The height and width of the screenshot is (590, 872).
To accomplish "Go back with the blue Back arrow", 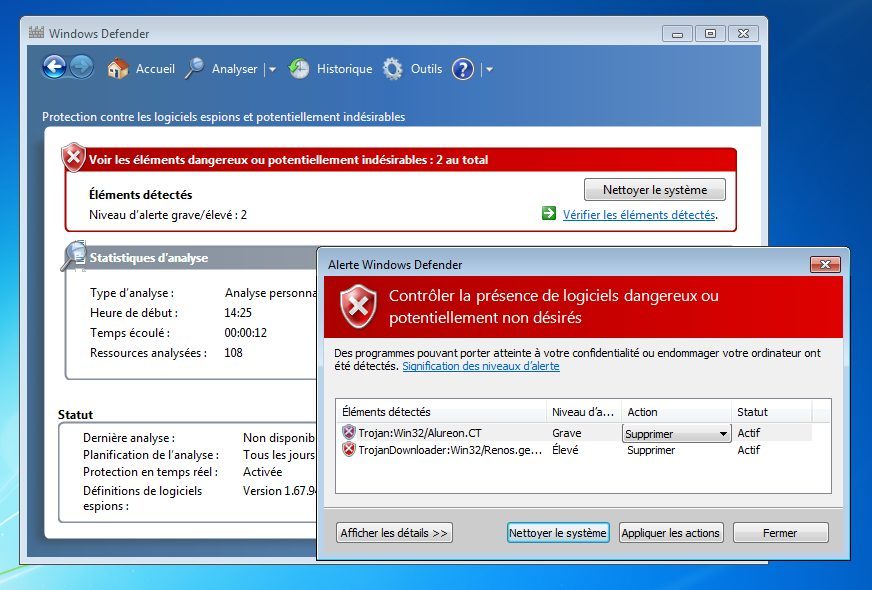I will (54, 68).
